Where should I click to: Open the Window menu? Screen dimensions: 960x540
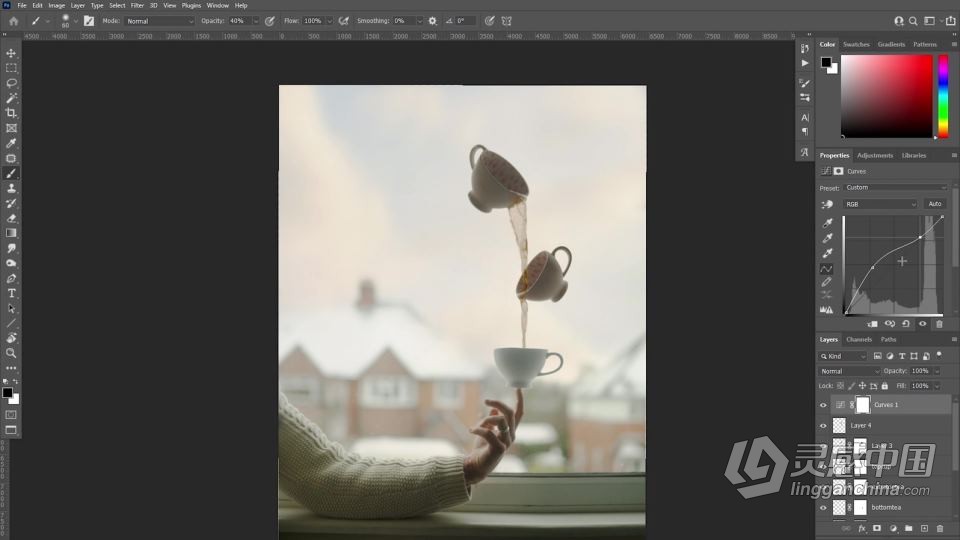(x=217, y=6)
